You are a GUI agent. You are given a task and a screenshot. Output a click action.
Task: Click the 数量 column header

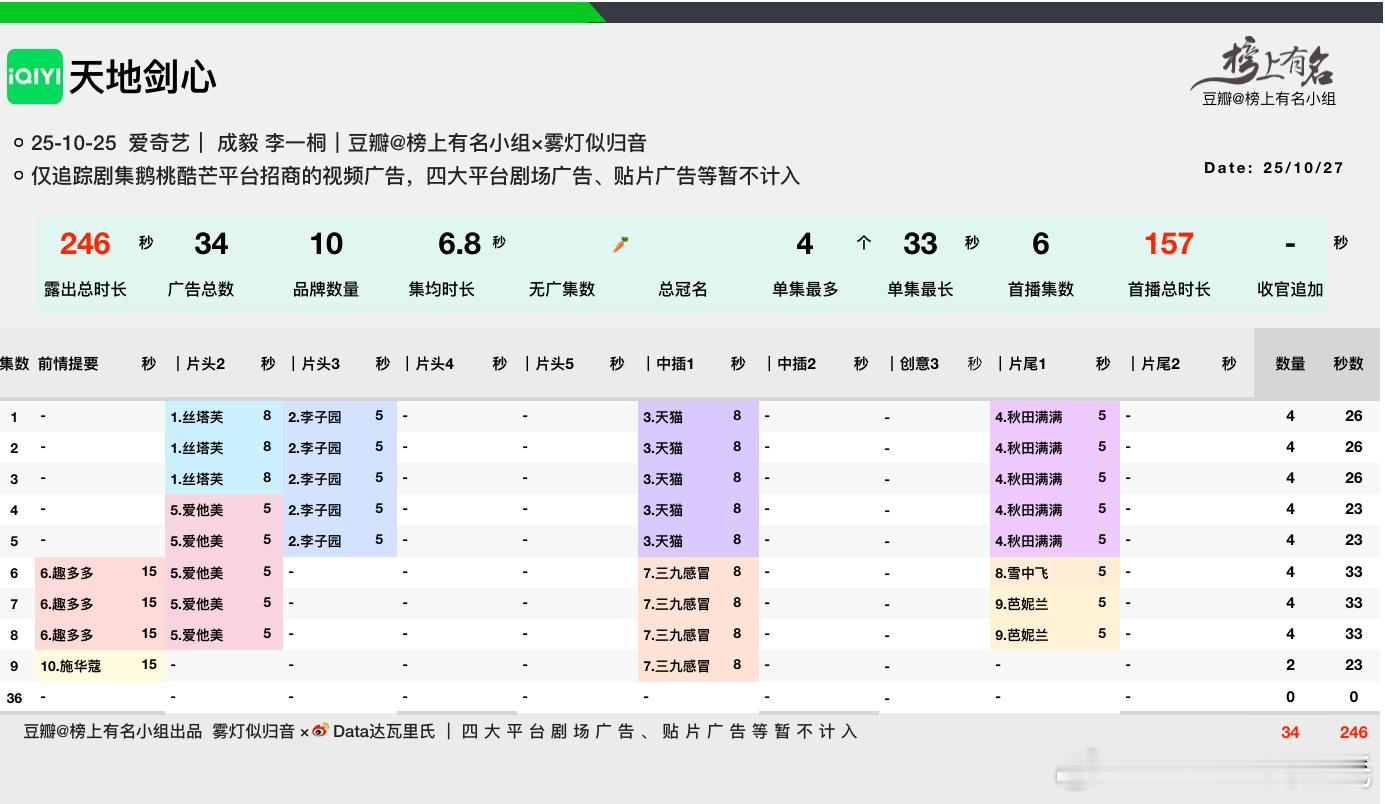(x=1290, y=364)
